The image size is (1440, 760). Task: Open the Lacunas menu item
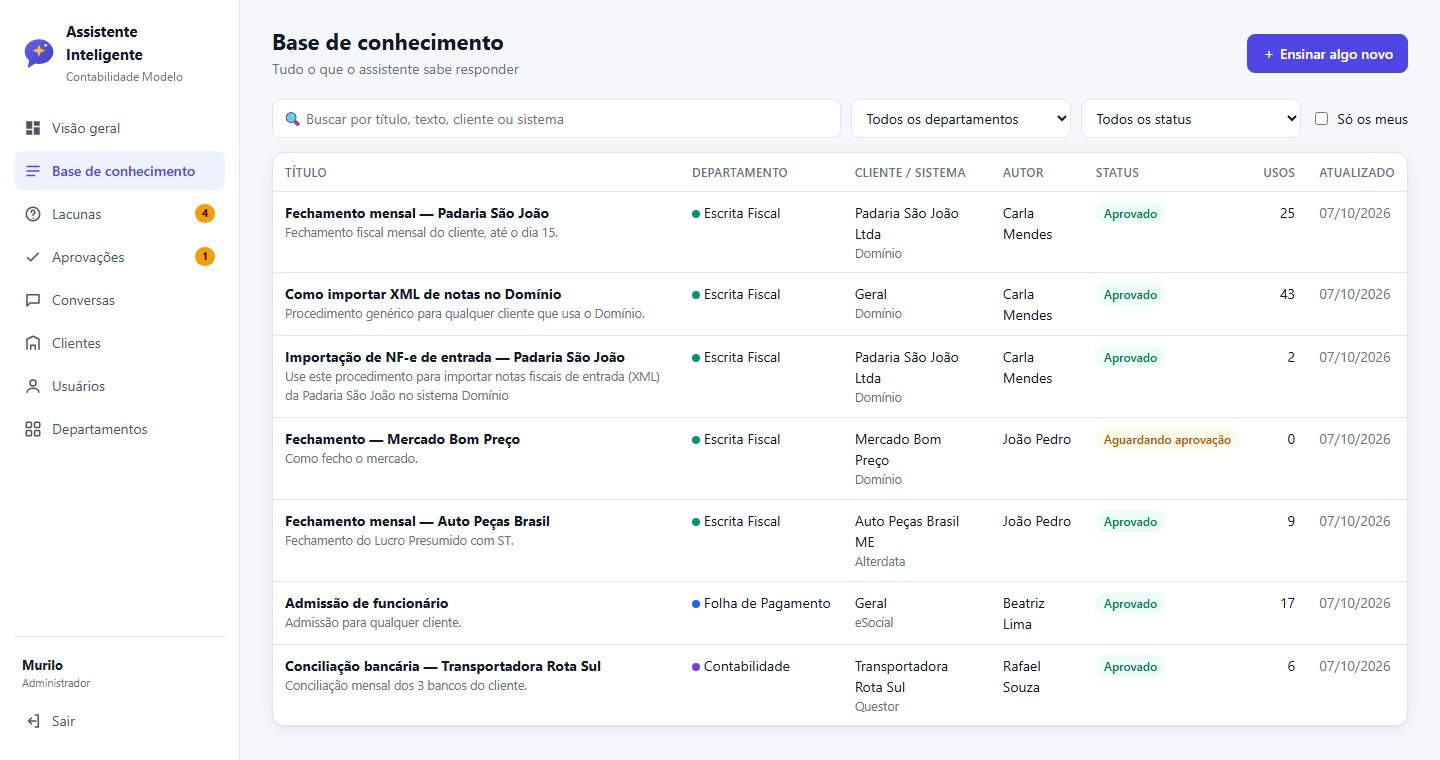click(119, 214)
